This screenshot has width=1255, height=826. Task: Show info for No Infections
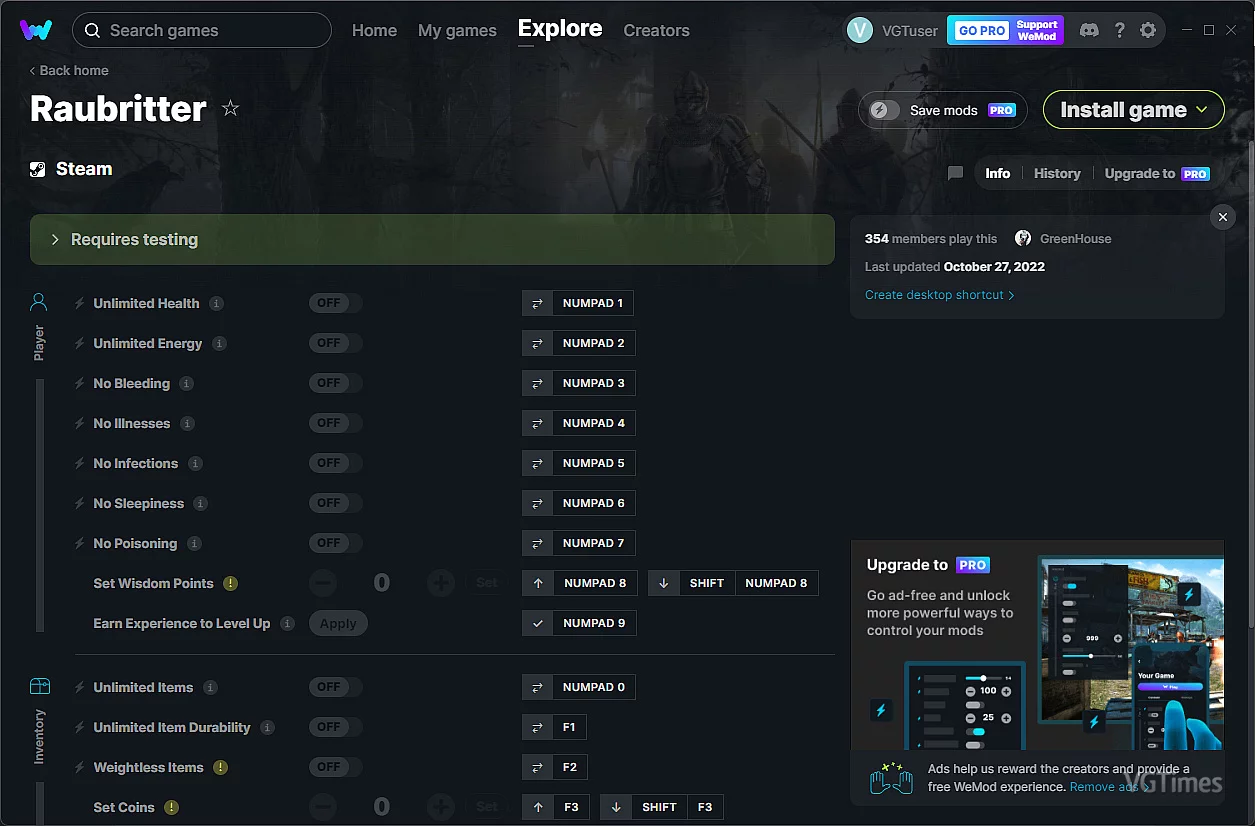(x=195, y=463)
